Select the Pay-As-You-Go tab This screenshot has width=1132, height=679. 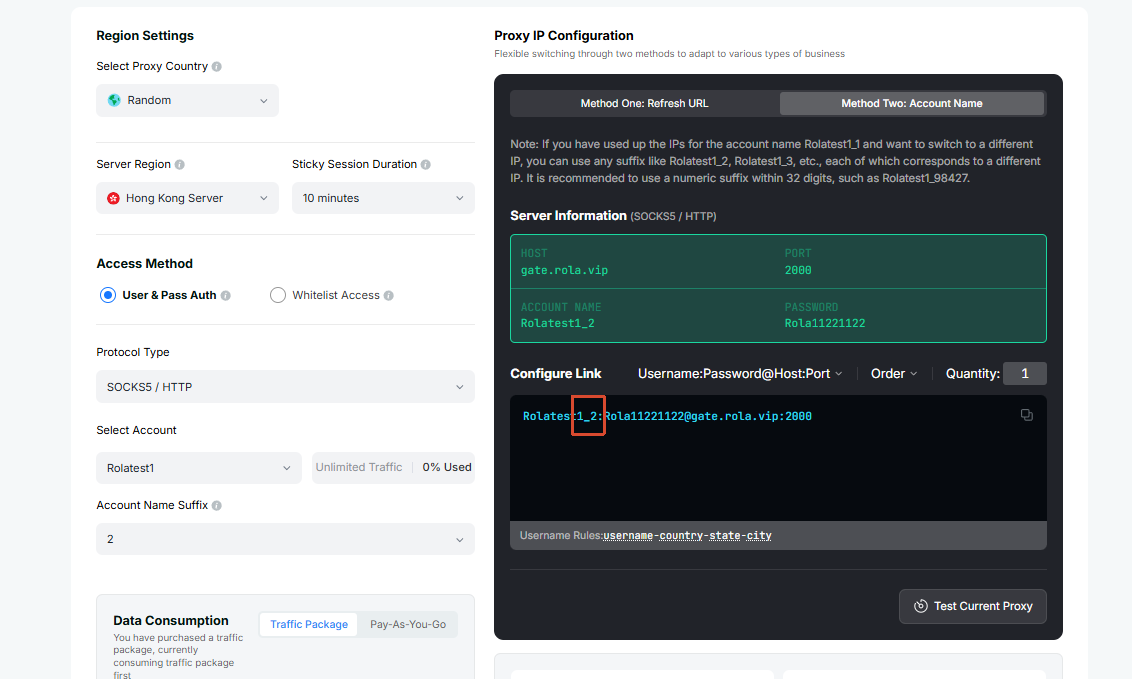click(408, 624)
